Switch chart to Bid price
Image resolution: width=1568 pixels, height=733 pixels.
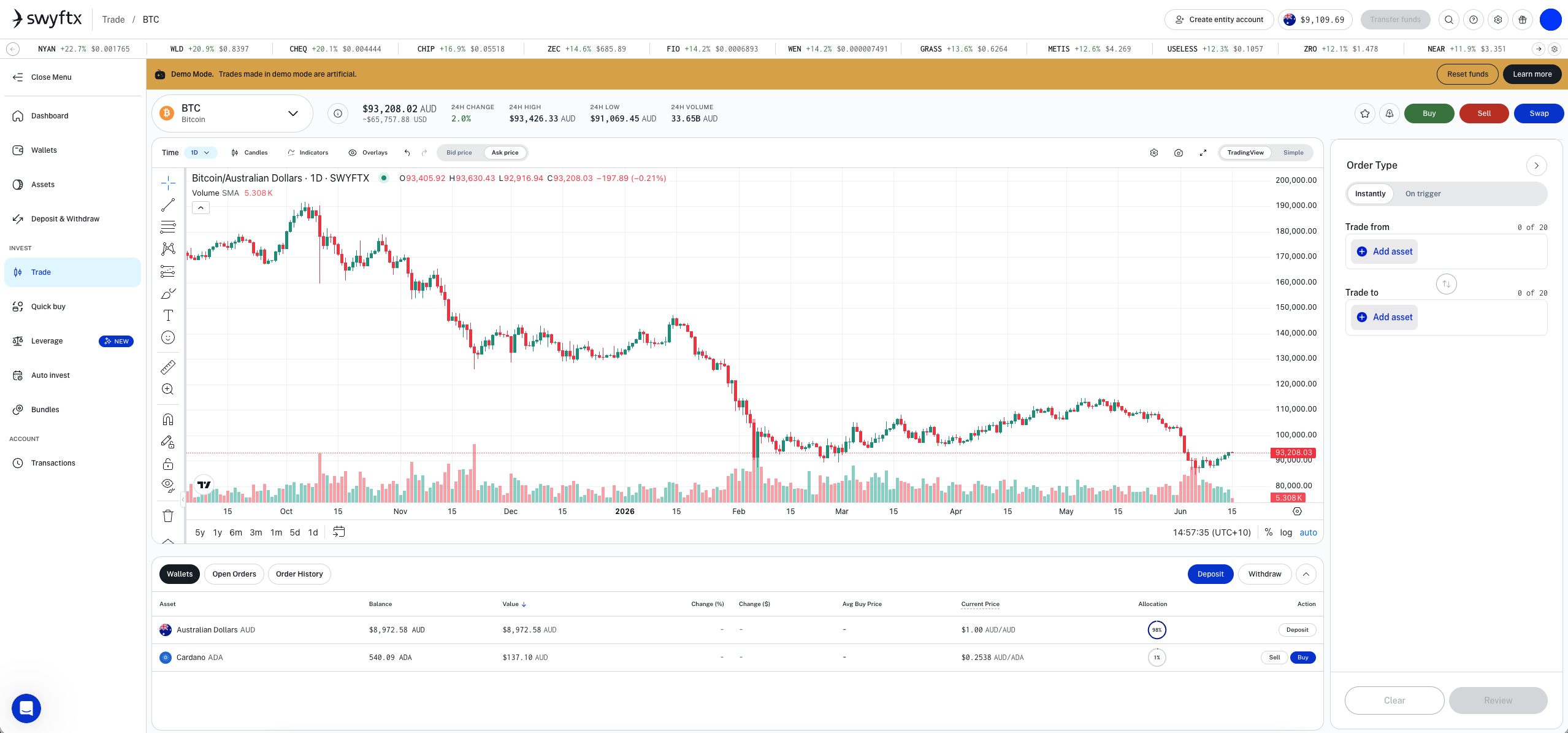(x=459, y=153)
